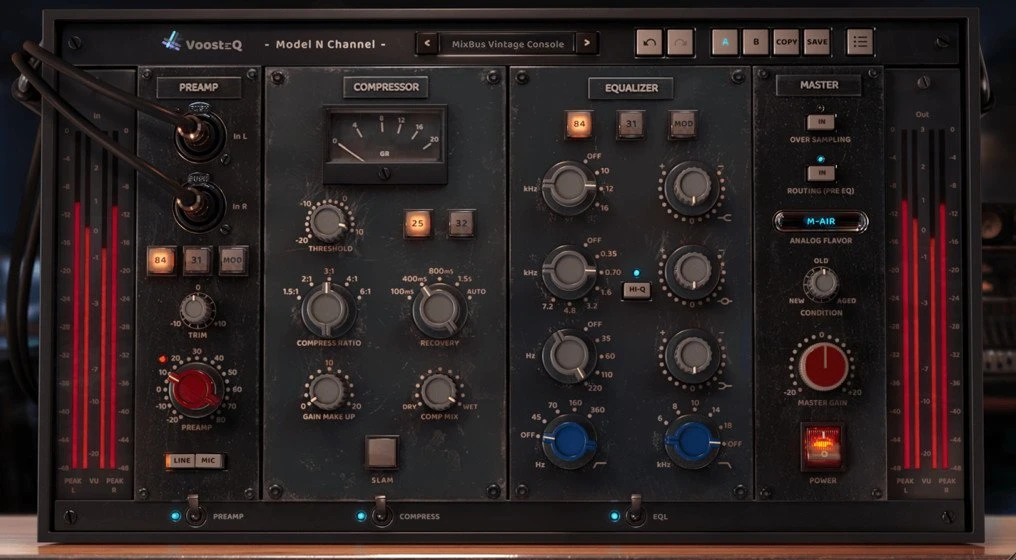
Task: Click the COMPRESS RATIO knob
Action: pos(327,310)
